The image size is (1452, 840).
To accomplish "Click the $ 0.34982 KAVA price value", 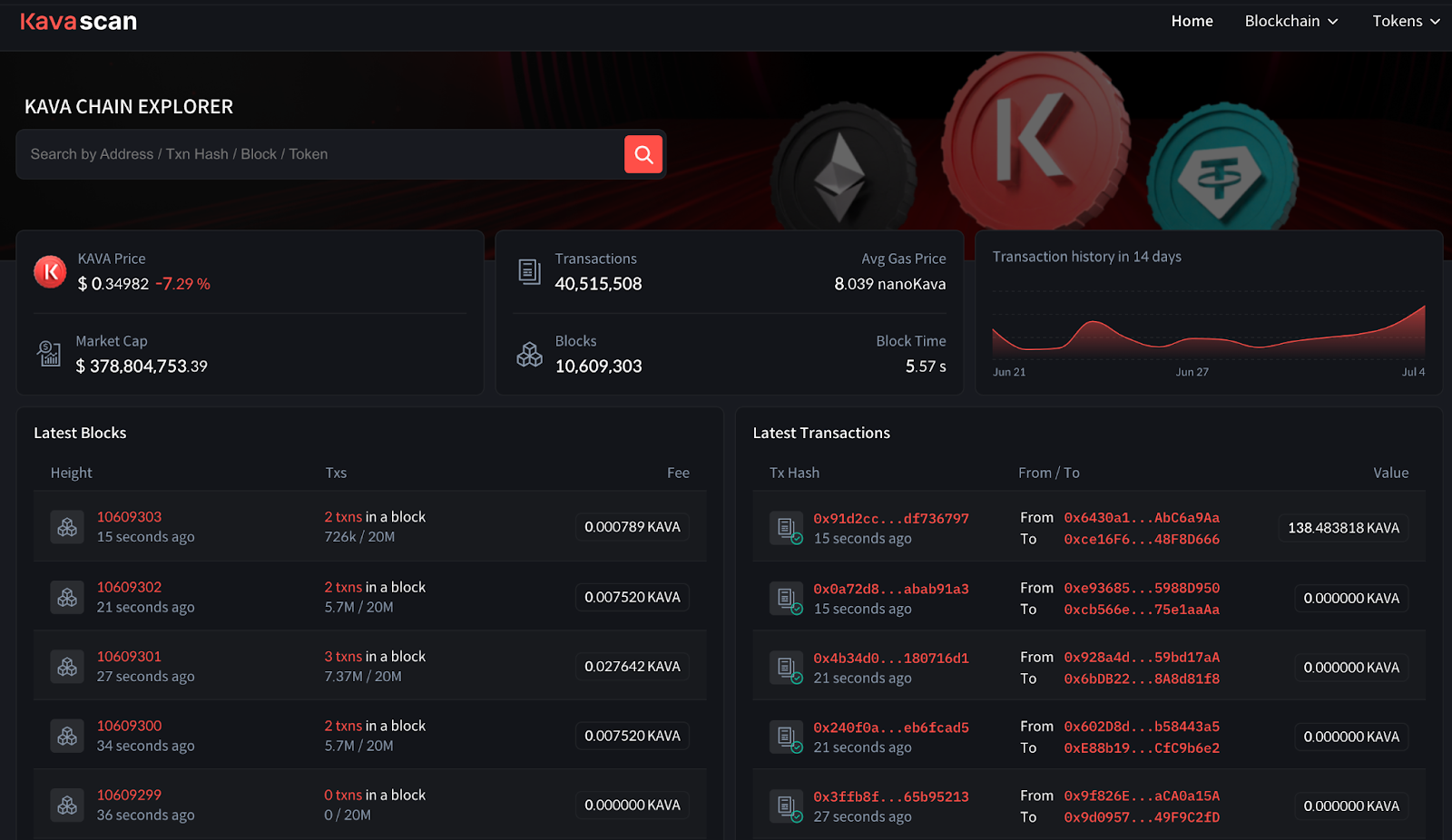I will [113, 284].
